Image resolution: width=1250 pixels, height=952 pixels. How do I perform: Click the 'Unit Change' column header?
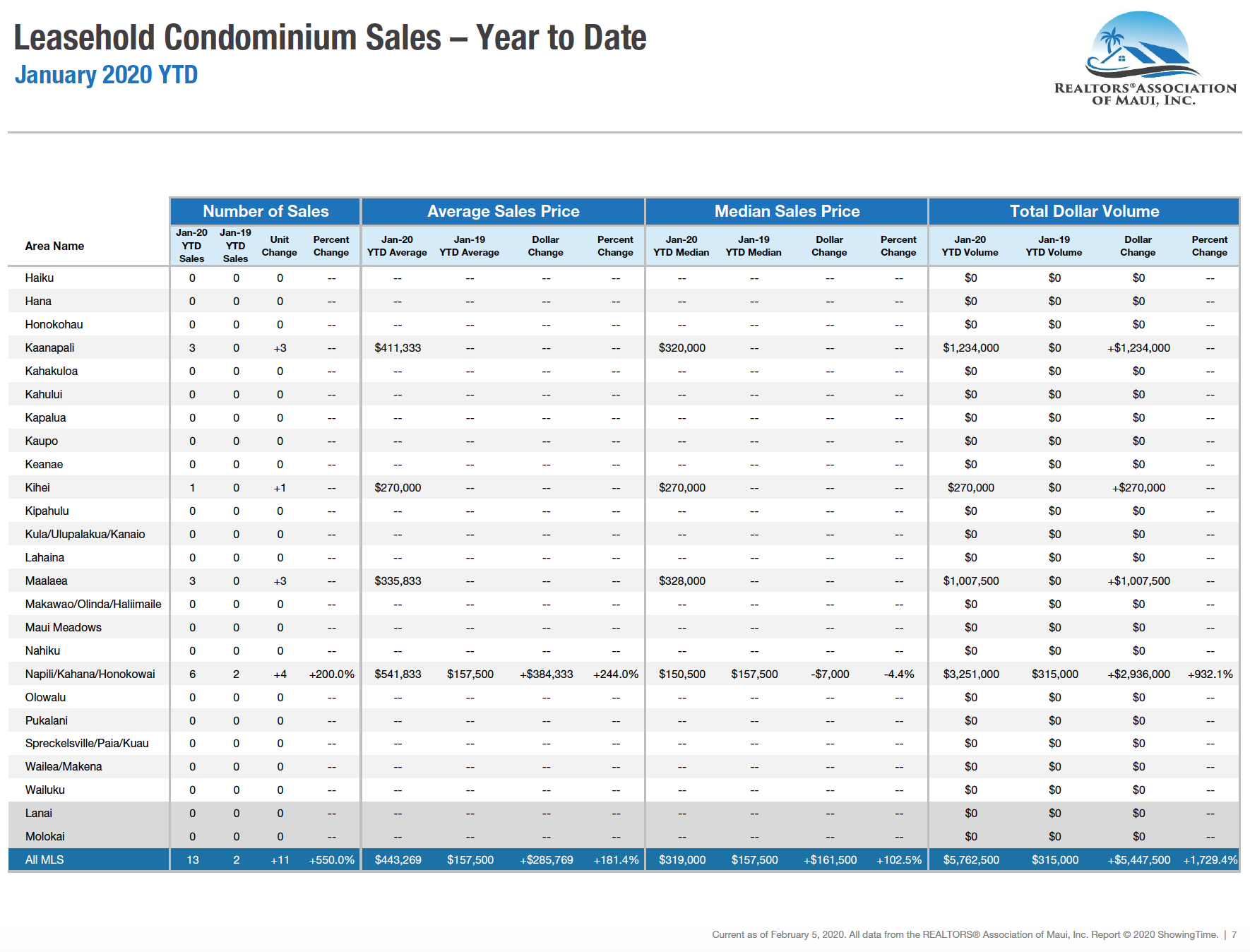click(x=280, y=246)
